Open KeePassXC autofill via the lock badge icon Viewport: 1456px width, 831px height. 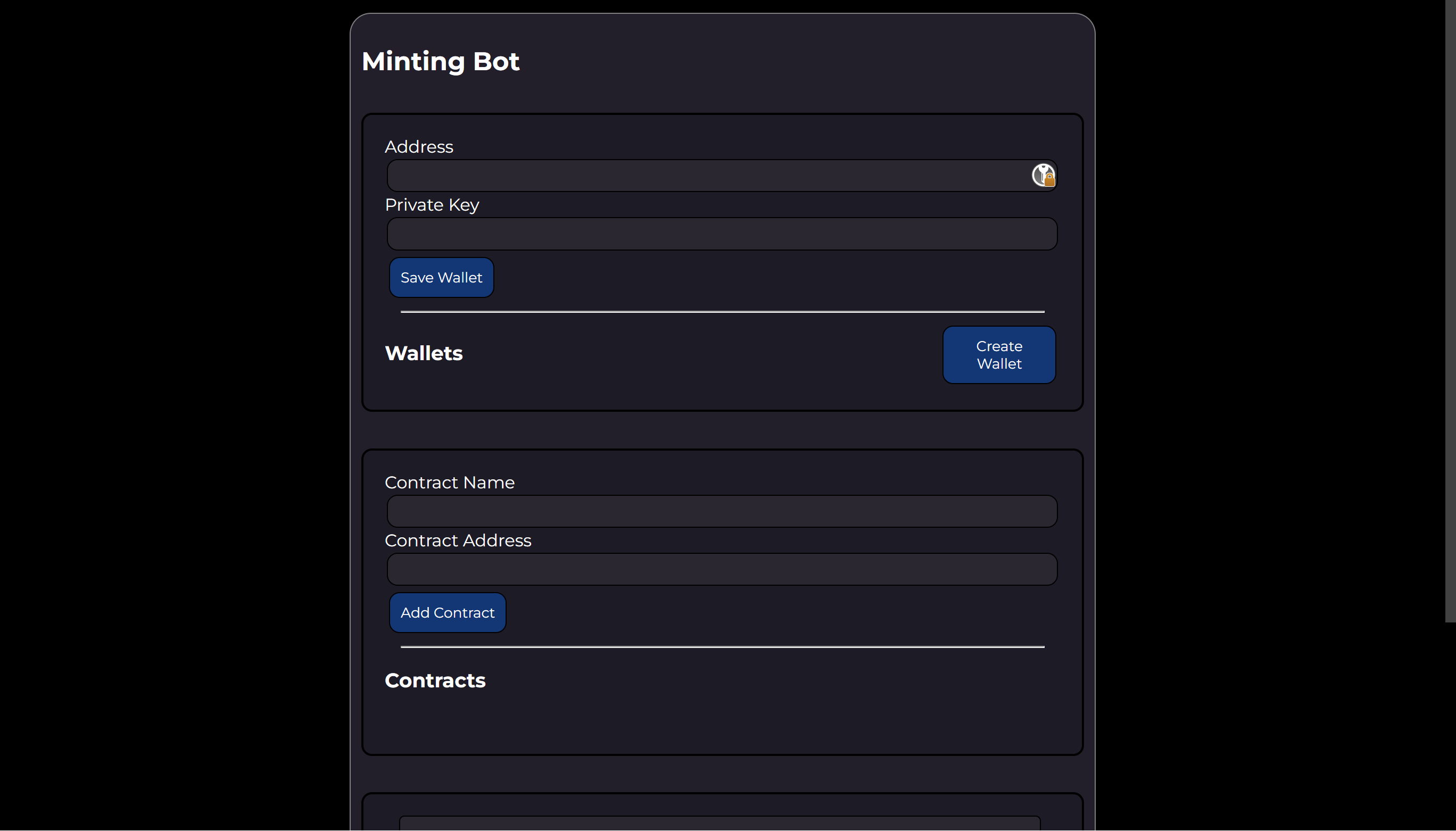coord(1049,179)
